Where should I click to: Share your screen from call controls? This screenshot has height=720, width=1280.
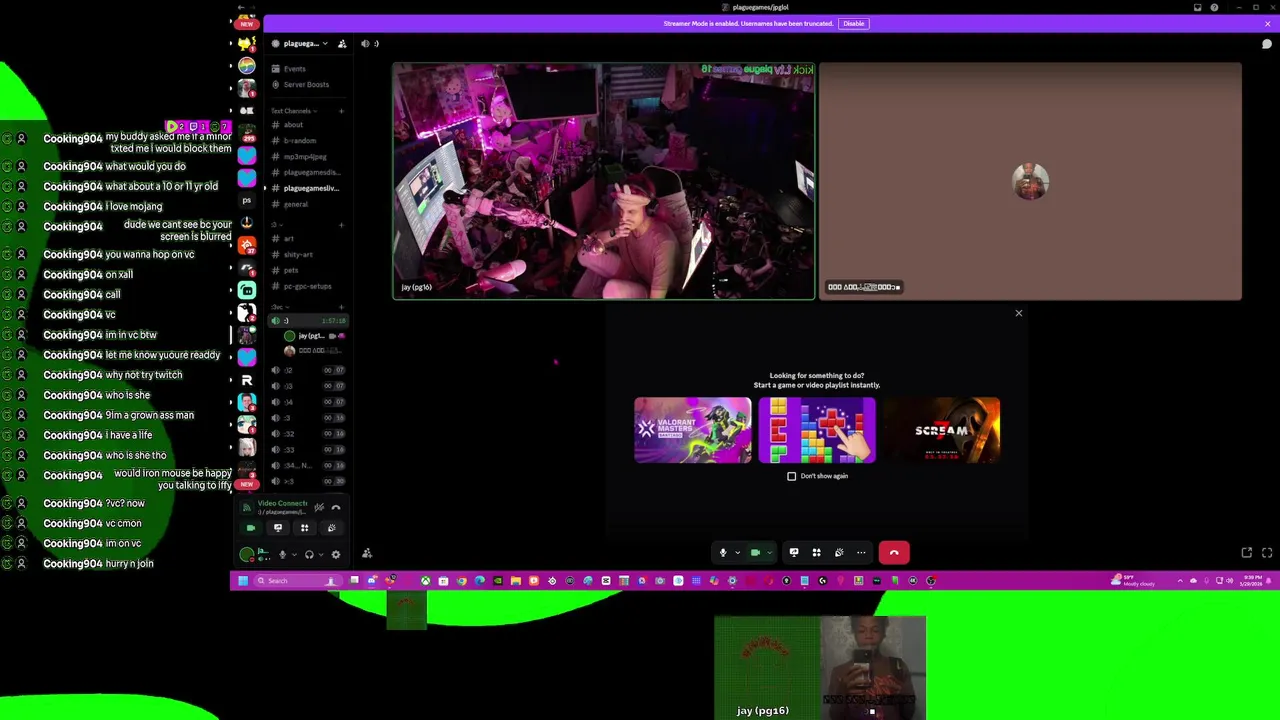[794, 552]
